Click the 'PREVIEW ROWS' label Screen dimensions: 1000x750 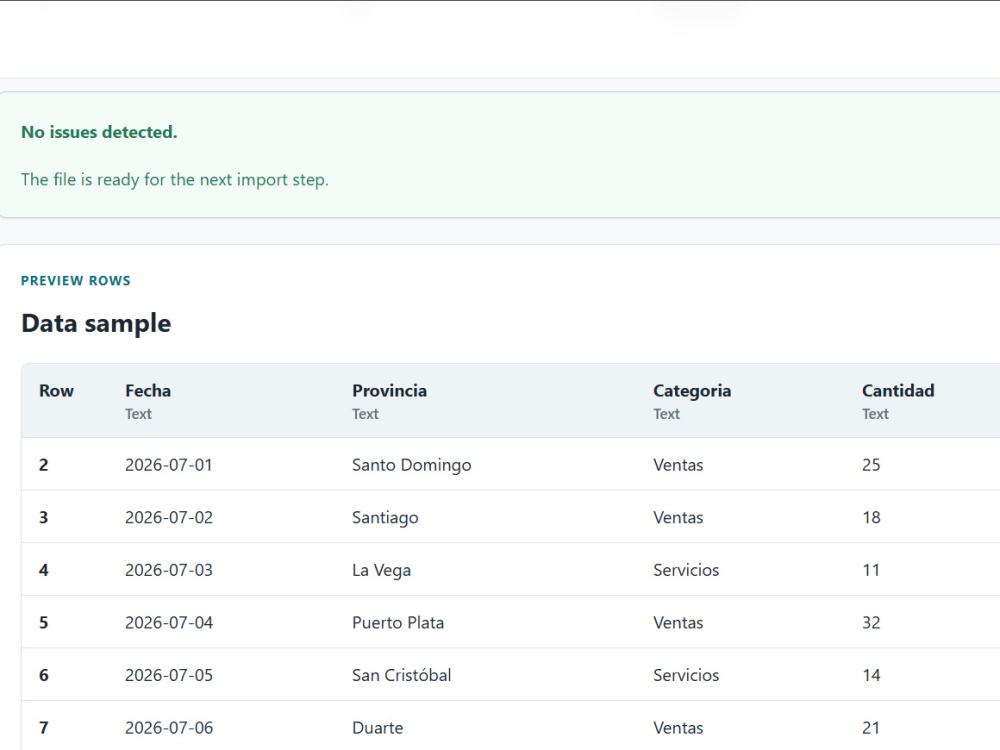coord(75,281)
